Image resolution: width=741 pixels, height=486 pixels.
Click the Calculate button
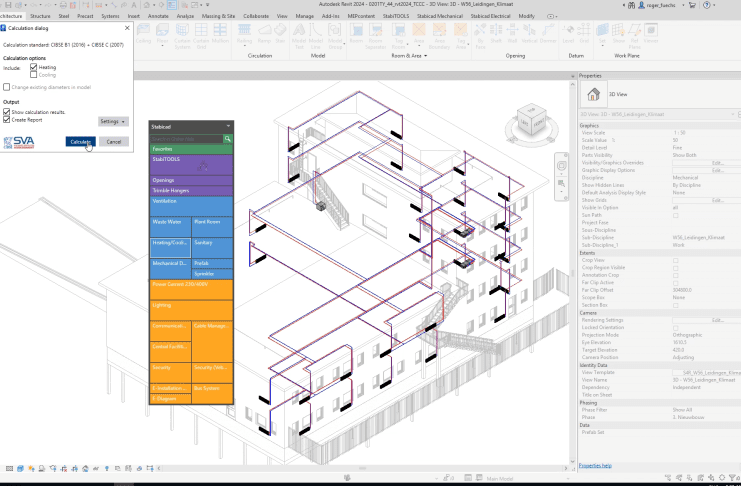(82, 142)
